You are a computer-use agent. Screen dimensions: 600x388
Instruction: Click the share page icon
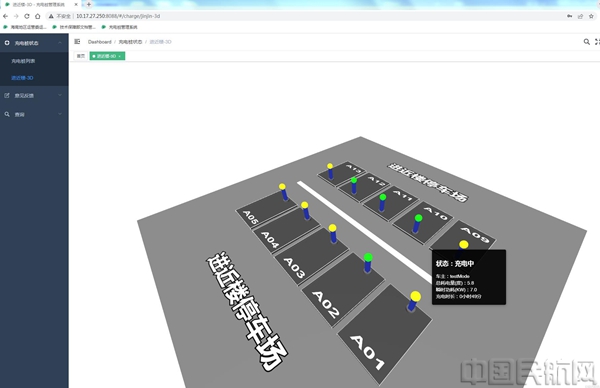point(580,16)
